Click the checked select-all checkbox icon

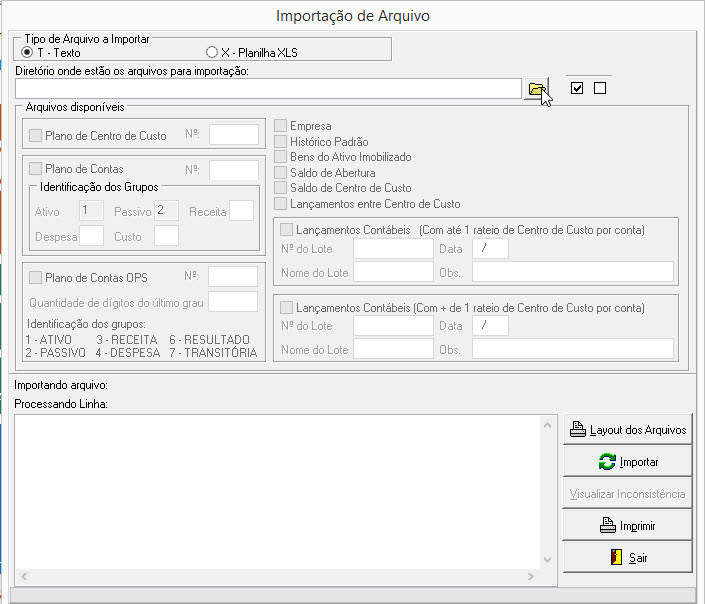[577, 88]
